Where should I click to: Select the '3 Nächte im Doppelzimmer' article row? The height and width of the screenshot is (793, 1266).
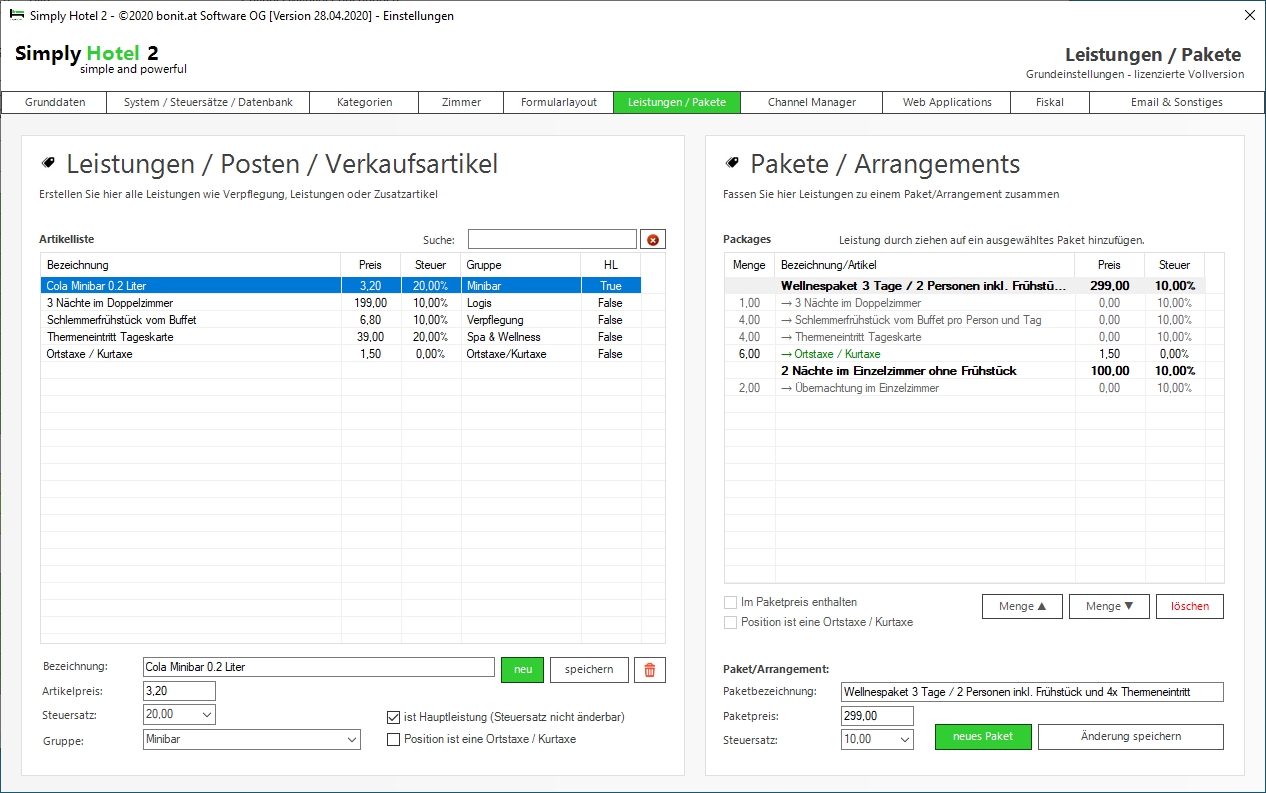[x=341, y=303]
